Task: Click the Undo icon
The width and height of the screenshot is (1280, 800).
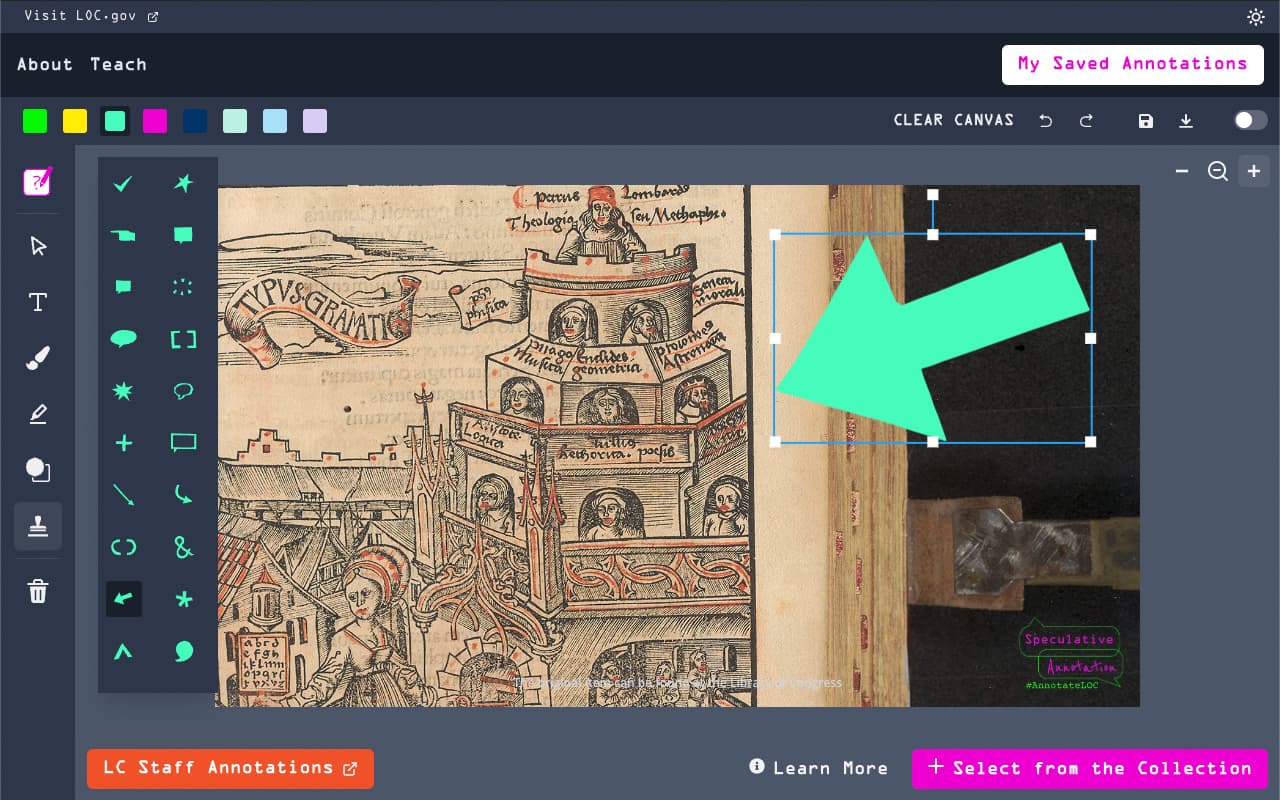Action: click(x=1045, y=120)
